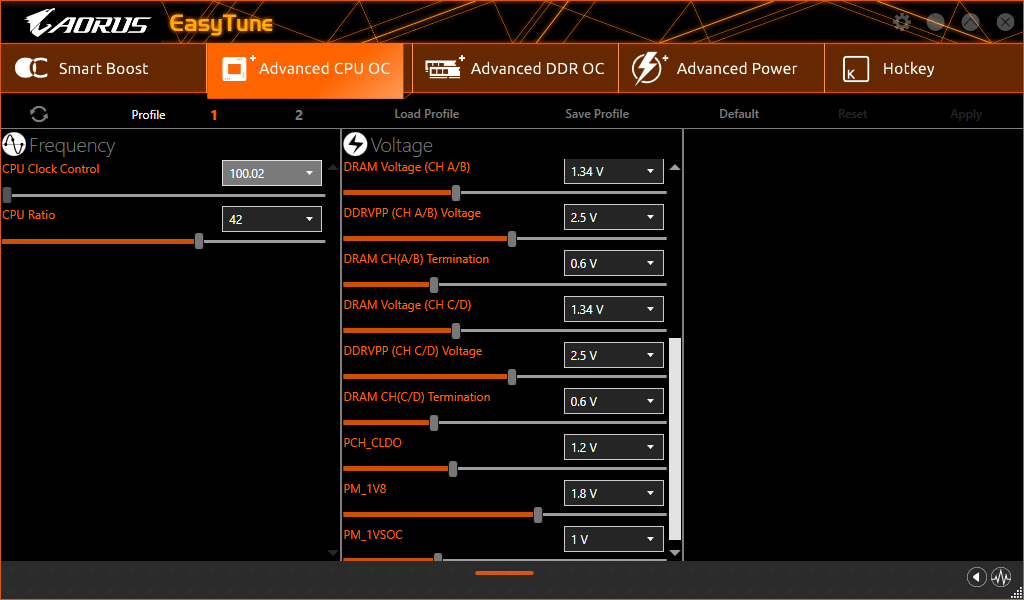1024x600 pixels.
Task: Click the PM_1V8 slider handle
Action: (x=537, y=514)
